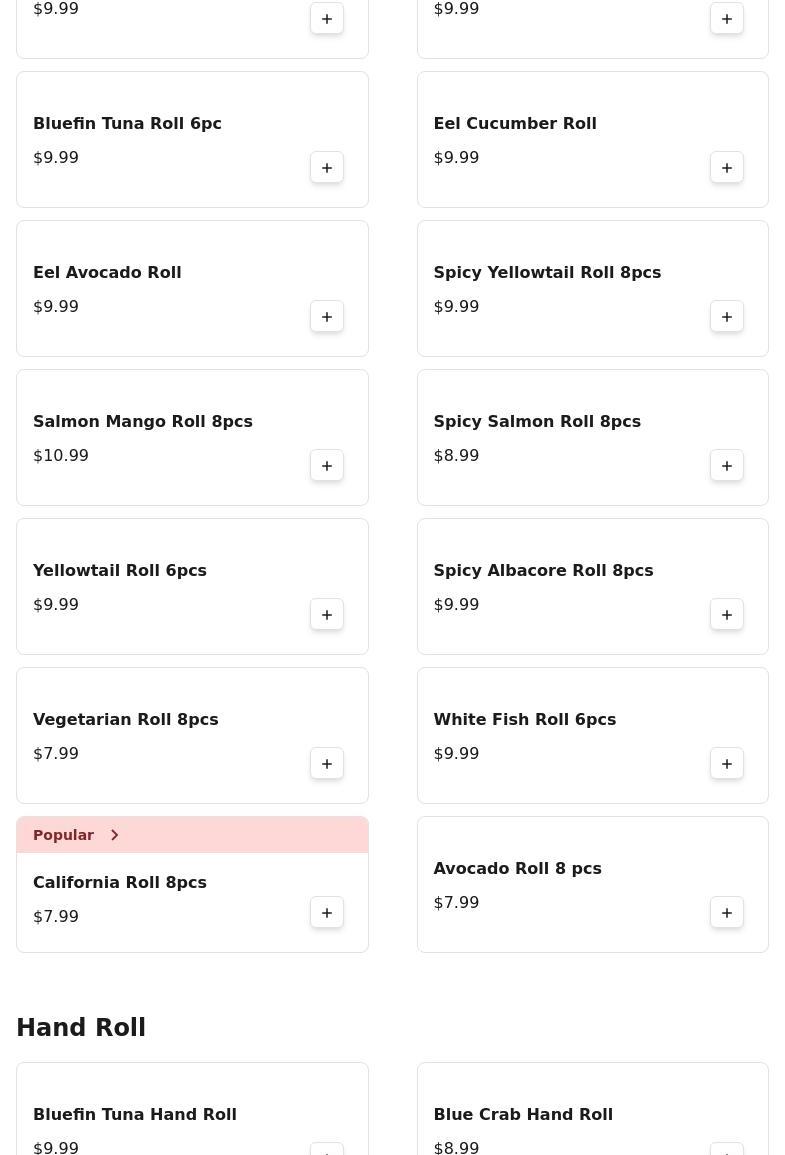Add California Roll 8pcs to cart
The height and width of the screenshot is (1155, 785).
click(327, 913)
